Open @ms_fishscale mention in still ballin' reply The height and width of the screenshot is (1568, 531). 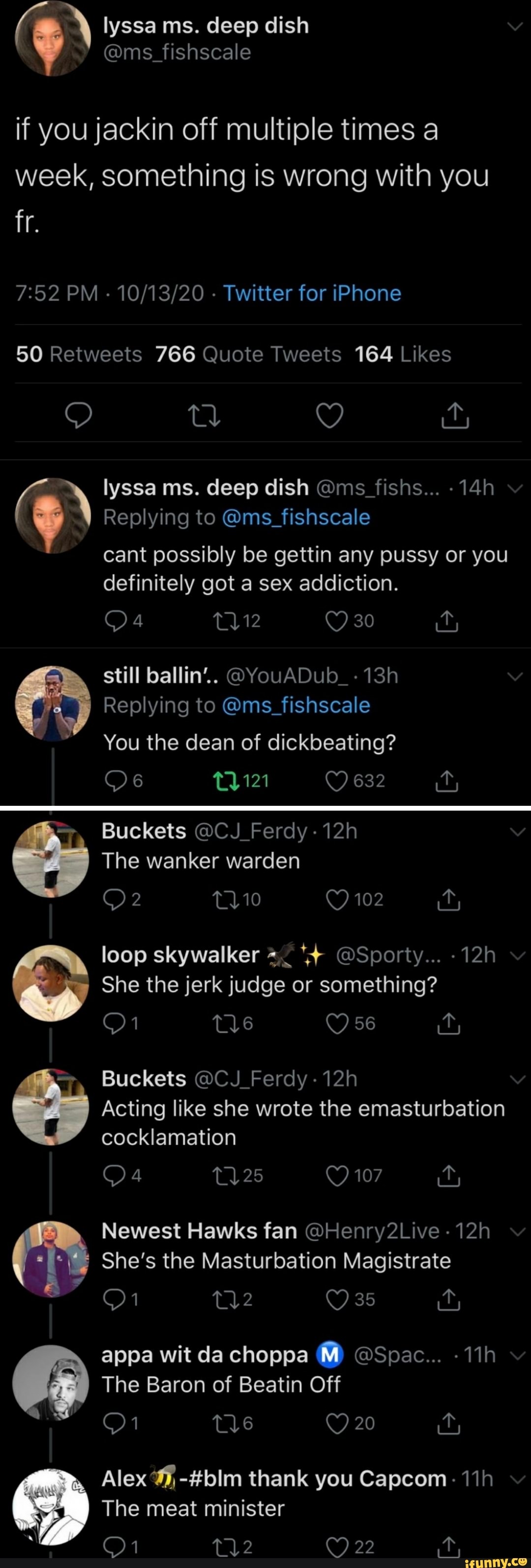coord(296,705)
